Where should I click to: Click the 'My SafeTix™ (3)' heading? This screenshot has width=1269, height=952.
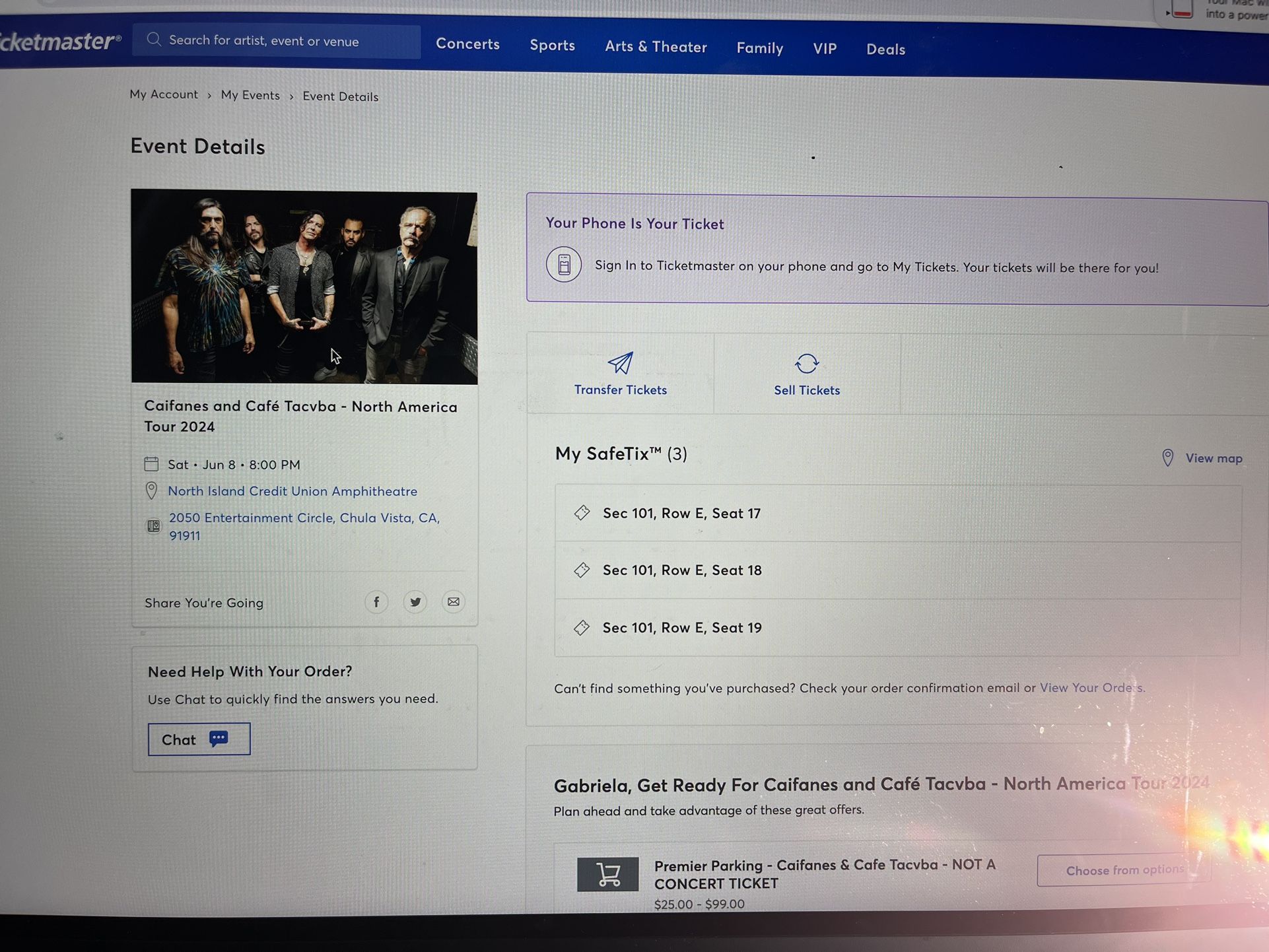tap(621, 454)
